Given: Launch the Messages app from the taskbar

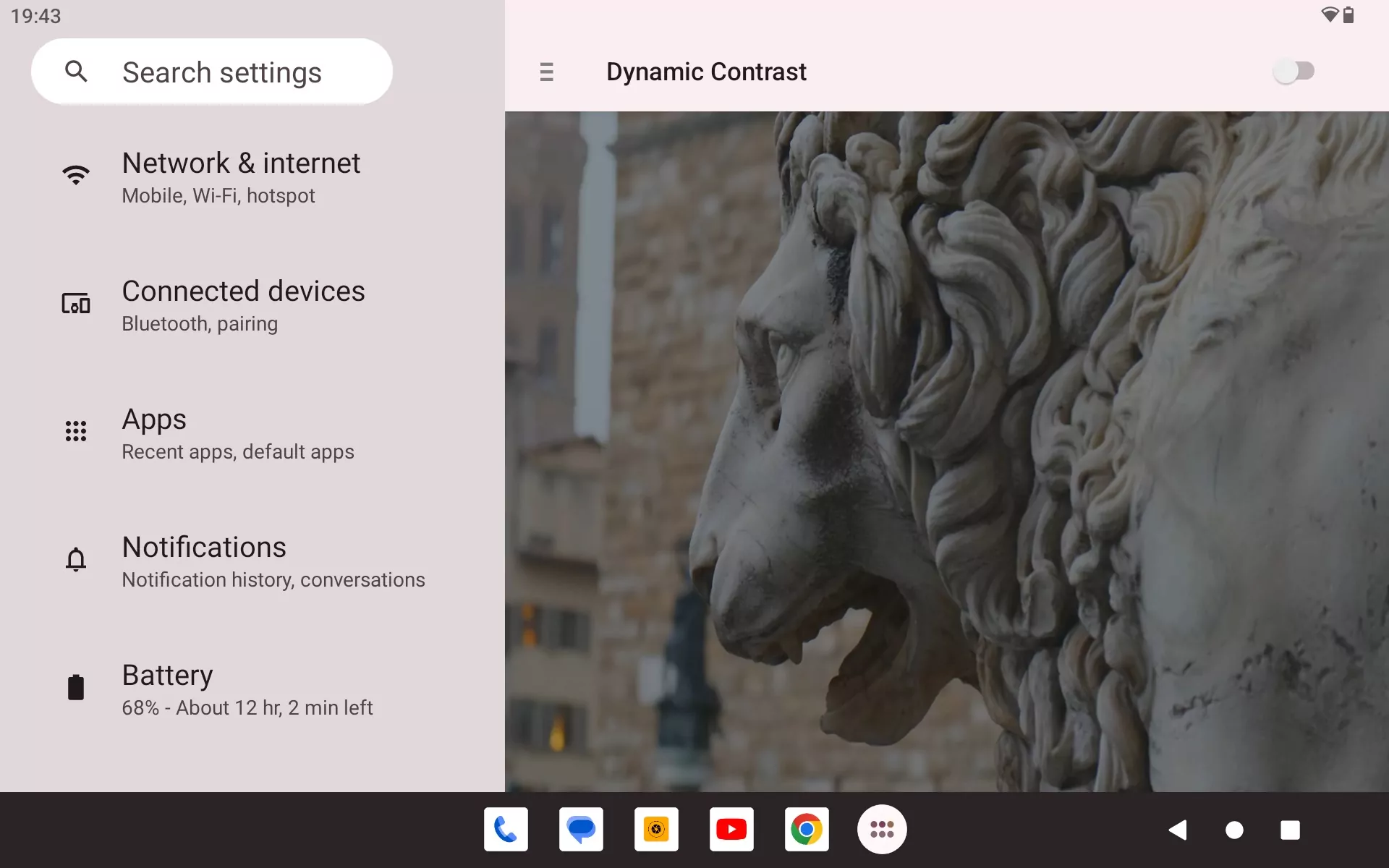Looking at the screenshot, I should click(x=581, y=830).
